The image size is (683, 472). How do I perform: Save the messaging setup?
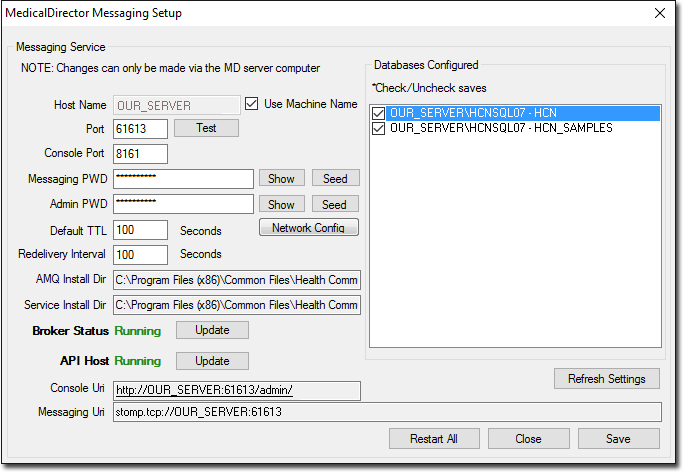[618, 438]
